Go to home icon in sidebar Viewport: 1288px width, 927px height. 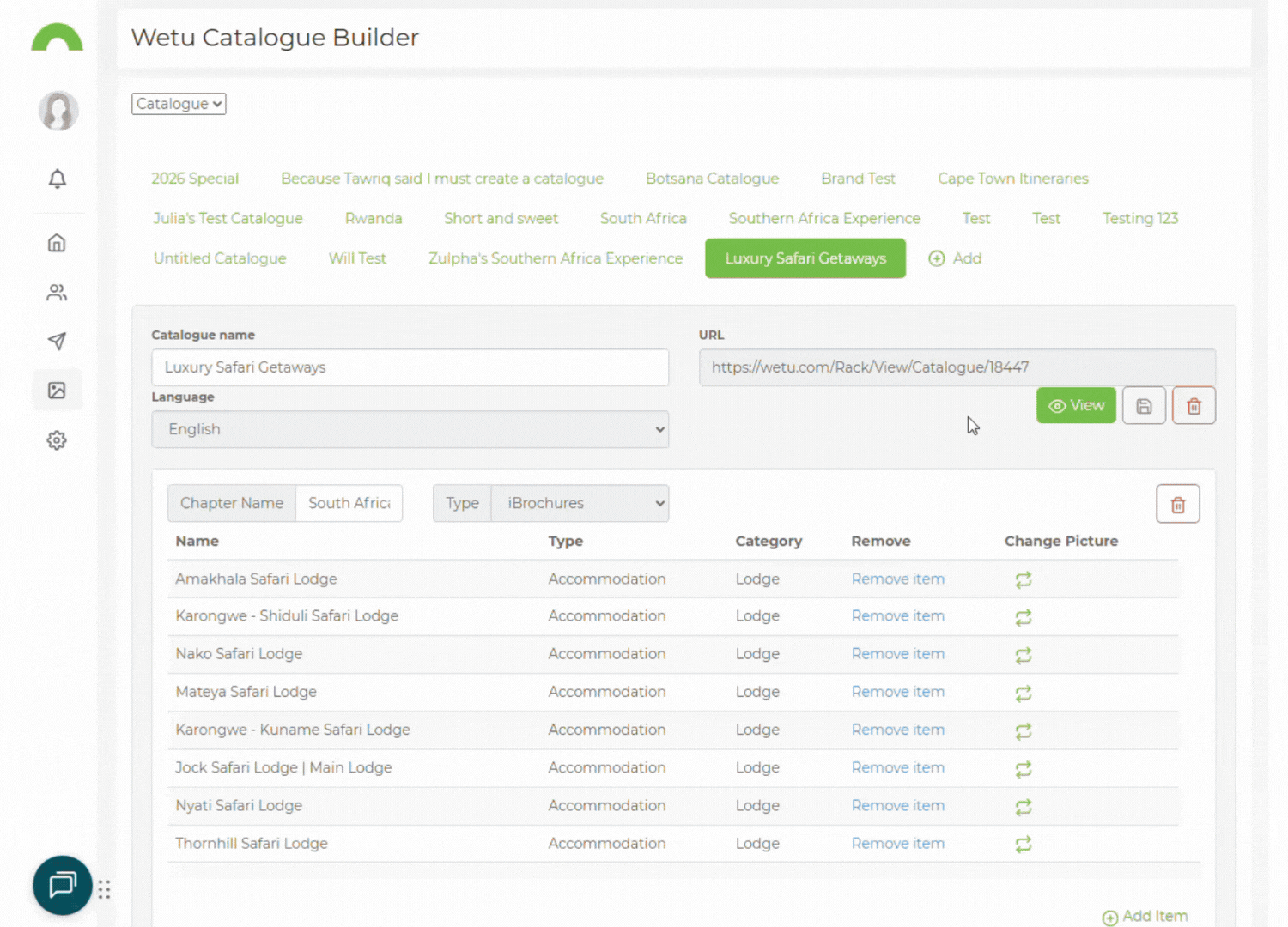point(57,243)
